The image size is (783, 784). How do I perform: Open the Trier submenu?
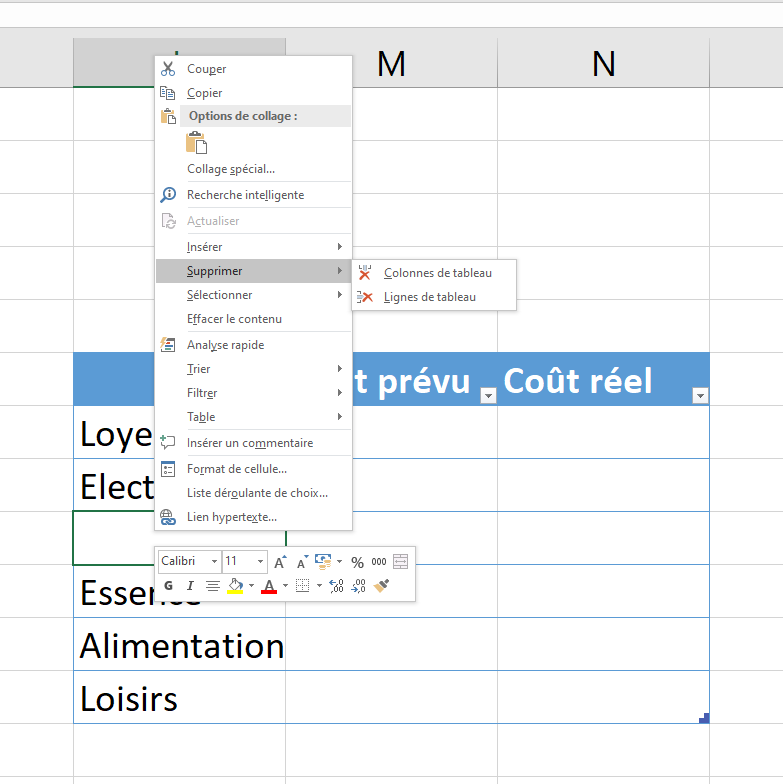point(254,368)
